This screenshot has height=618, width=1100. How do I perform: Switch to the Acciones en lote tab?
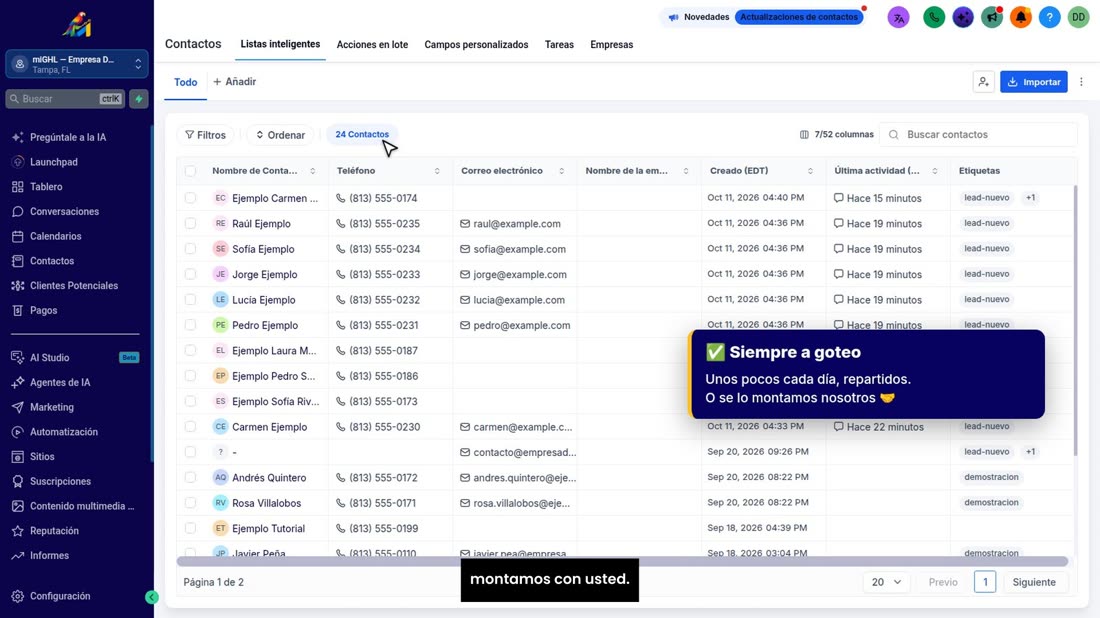click(372, 44)
